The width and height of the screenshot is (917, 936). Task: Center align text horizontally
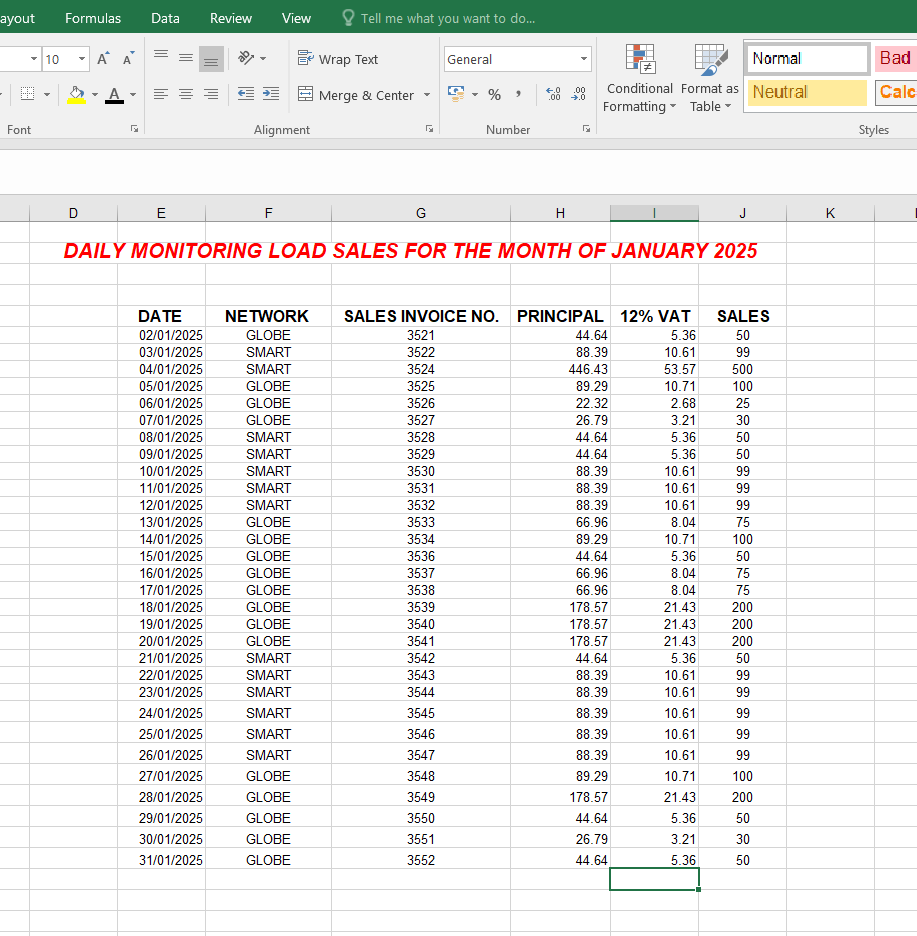coord(186,94)
